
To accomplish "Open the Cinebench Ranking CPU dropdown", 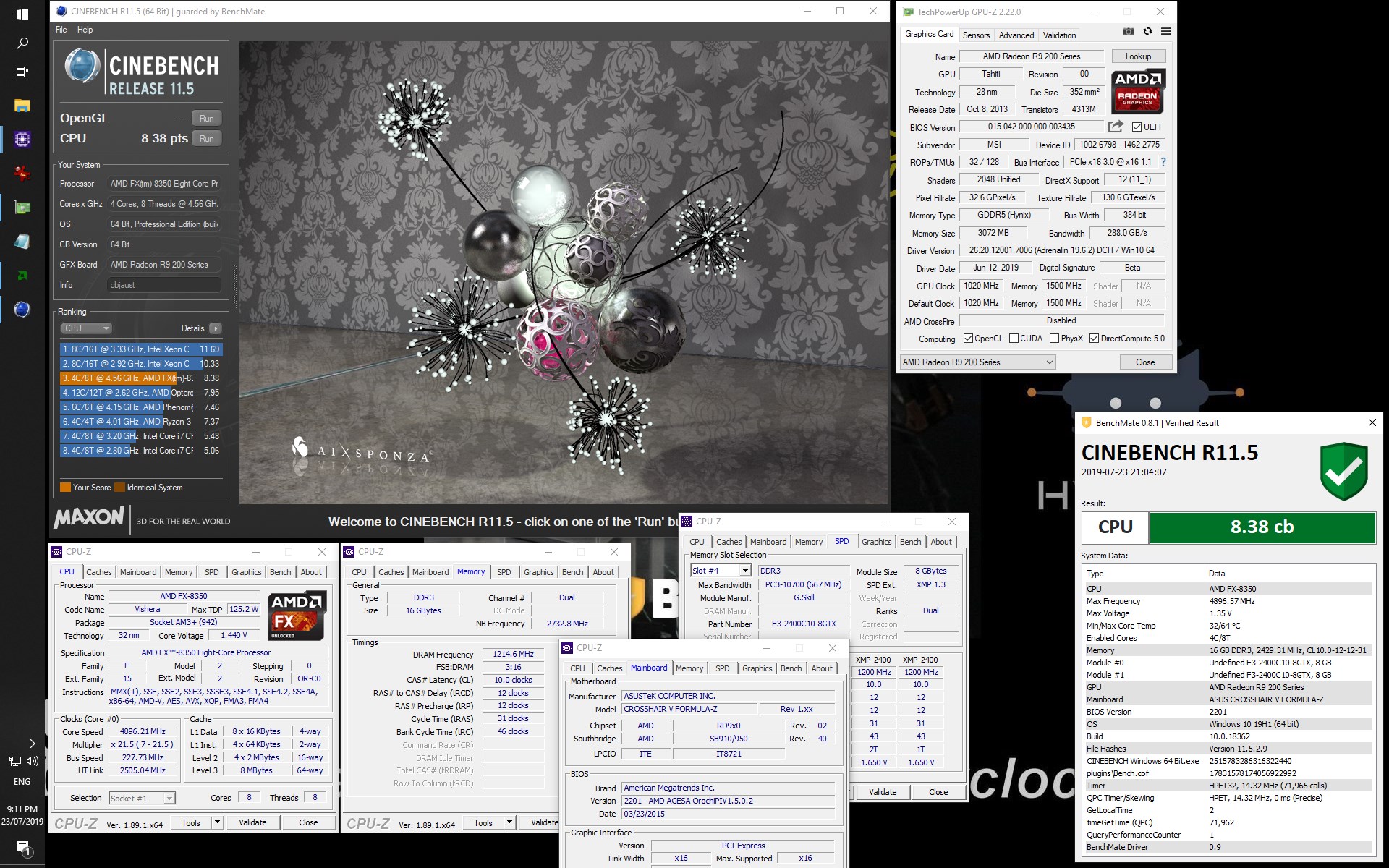I will point(85,328).
